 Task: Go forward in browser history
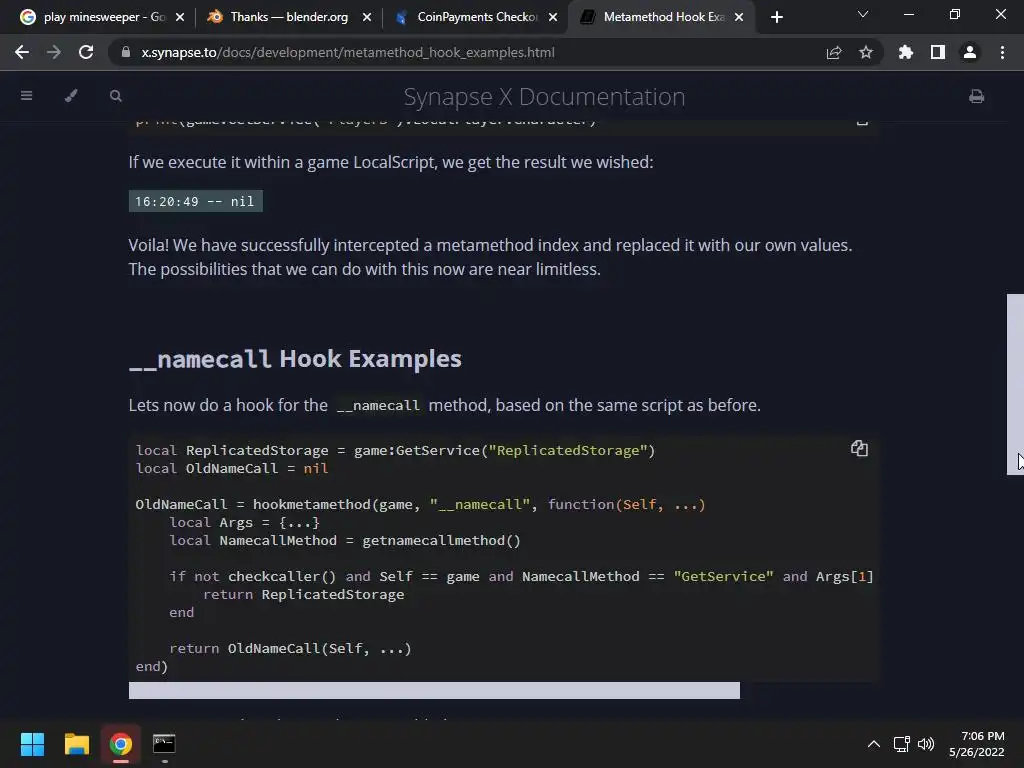pyautogui.click(x=54, y=52)
